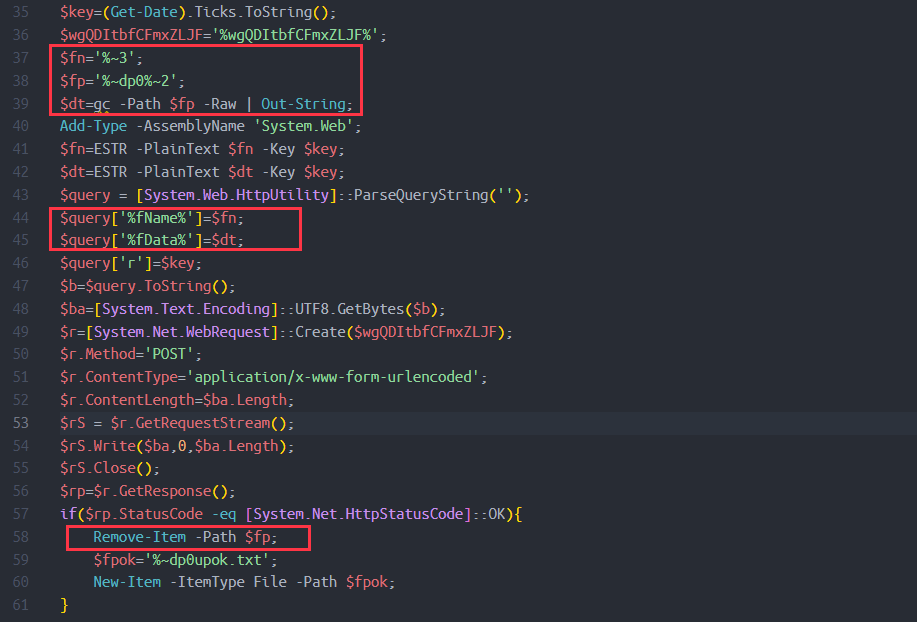The height and width of the screenshot is (622, 917).
Task: Click 'application/x-www-form-urlencoded' string
Action: pyautogui.click(x=333, y=377)
